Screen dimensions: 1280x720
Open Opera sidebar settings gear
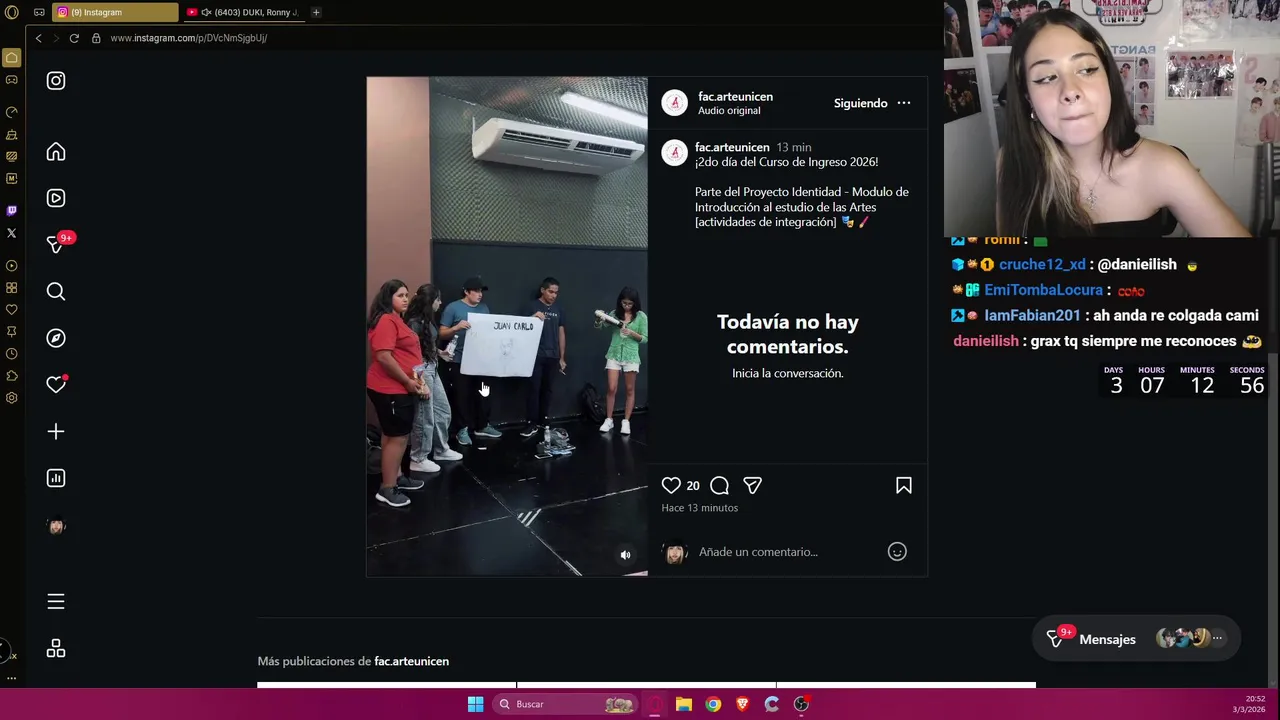[x=11, y=398]
